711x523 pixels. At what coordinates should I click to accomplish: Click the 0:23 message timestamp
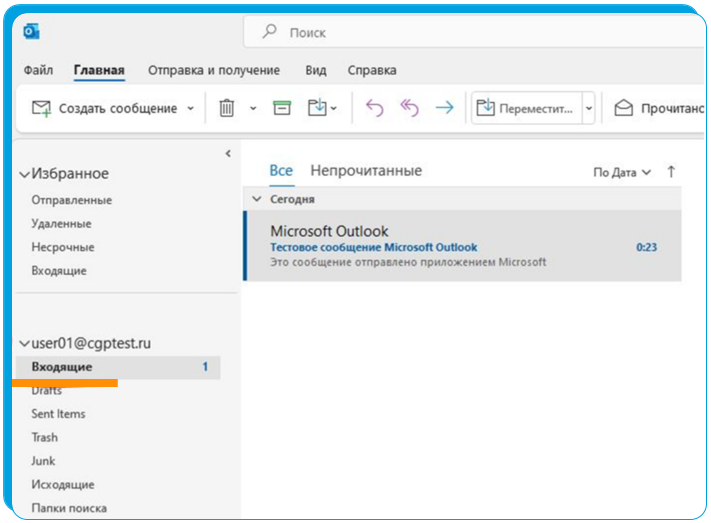pos(646,247)
